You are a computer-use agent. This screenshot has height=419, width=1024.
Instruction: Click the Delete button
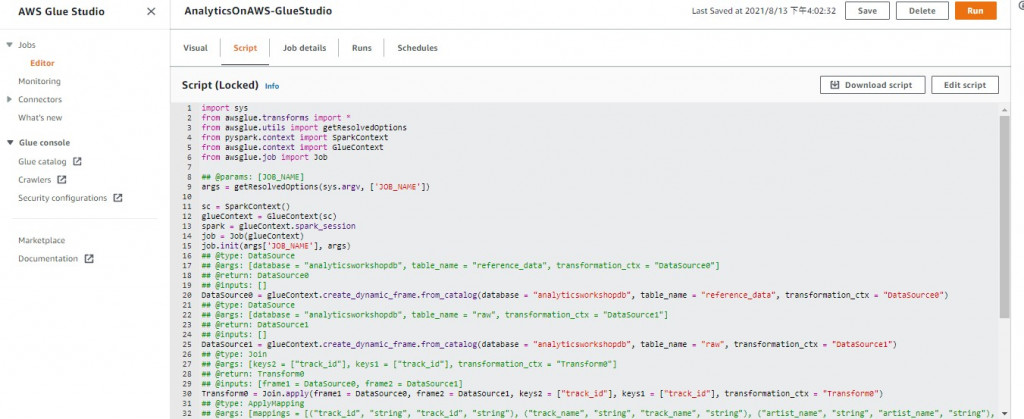click(x=922, y=10)
